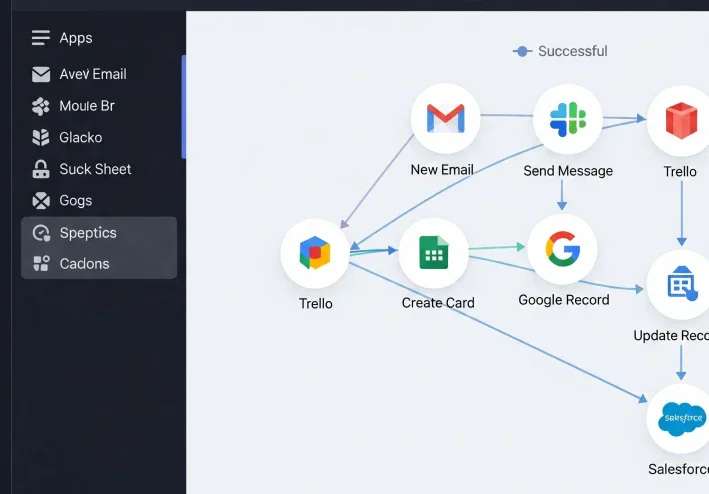The image size is (709, 494).
Task: Click the Salesforce cloud node
Action: coord(681,419)
